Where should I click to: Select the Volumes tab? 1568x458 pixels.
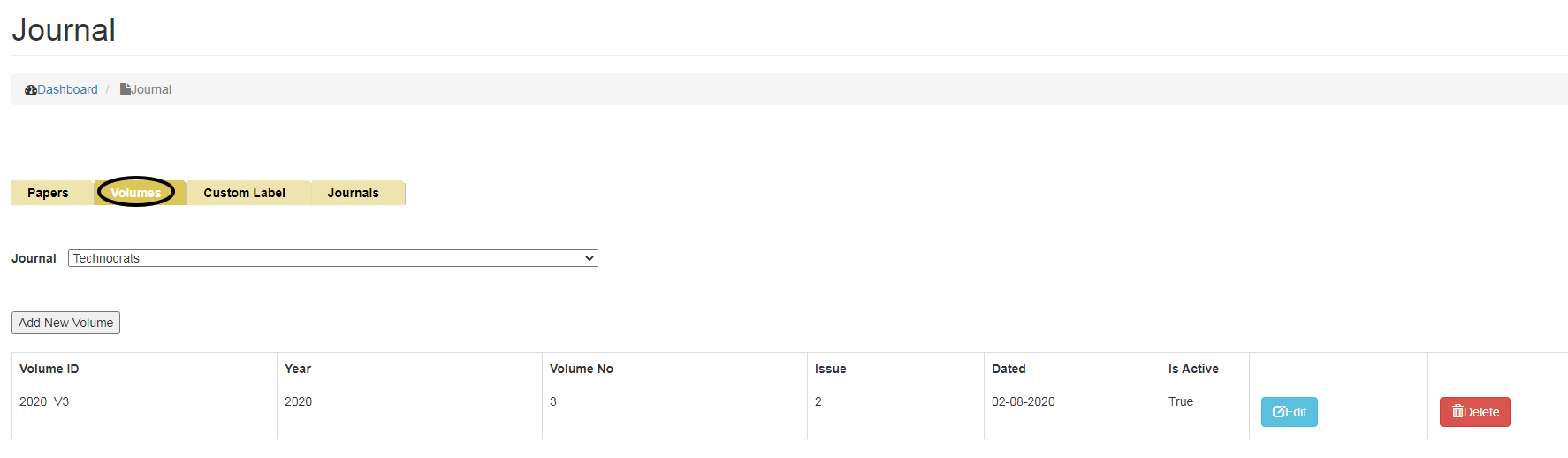tap(136, 193)
